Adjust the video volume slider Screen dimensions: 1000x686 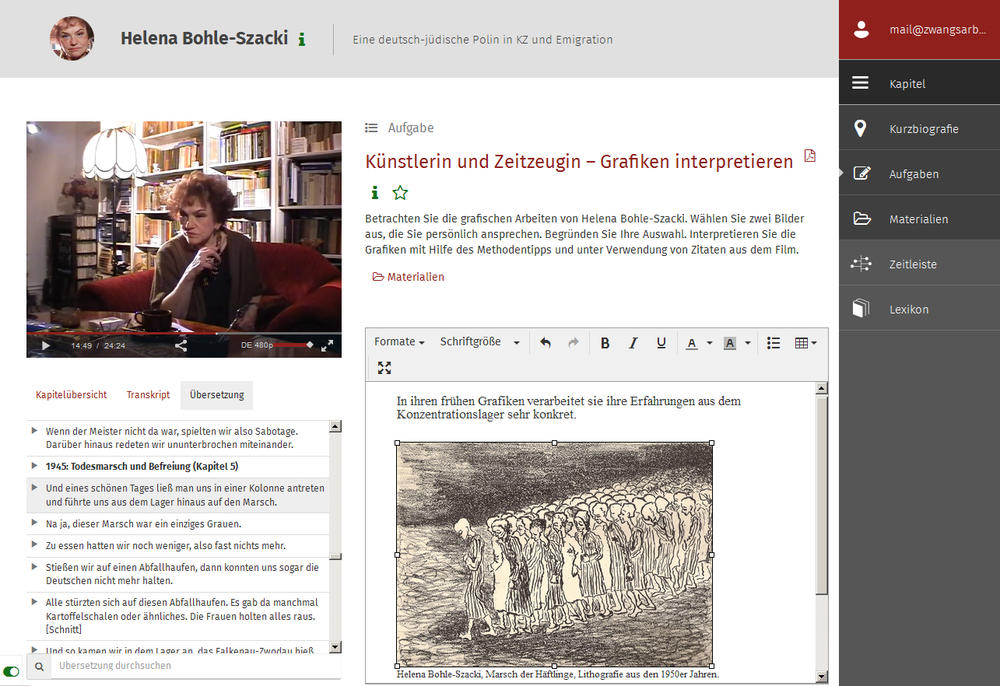pyautogui.click(x=295, y=345)
